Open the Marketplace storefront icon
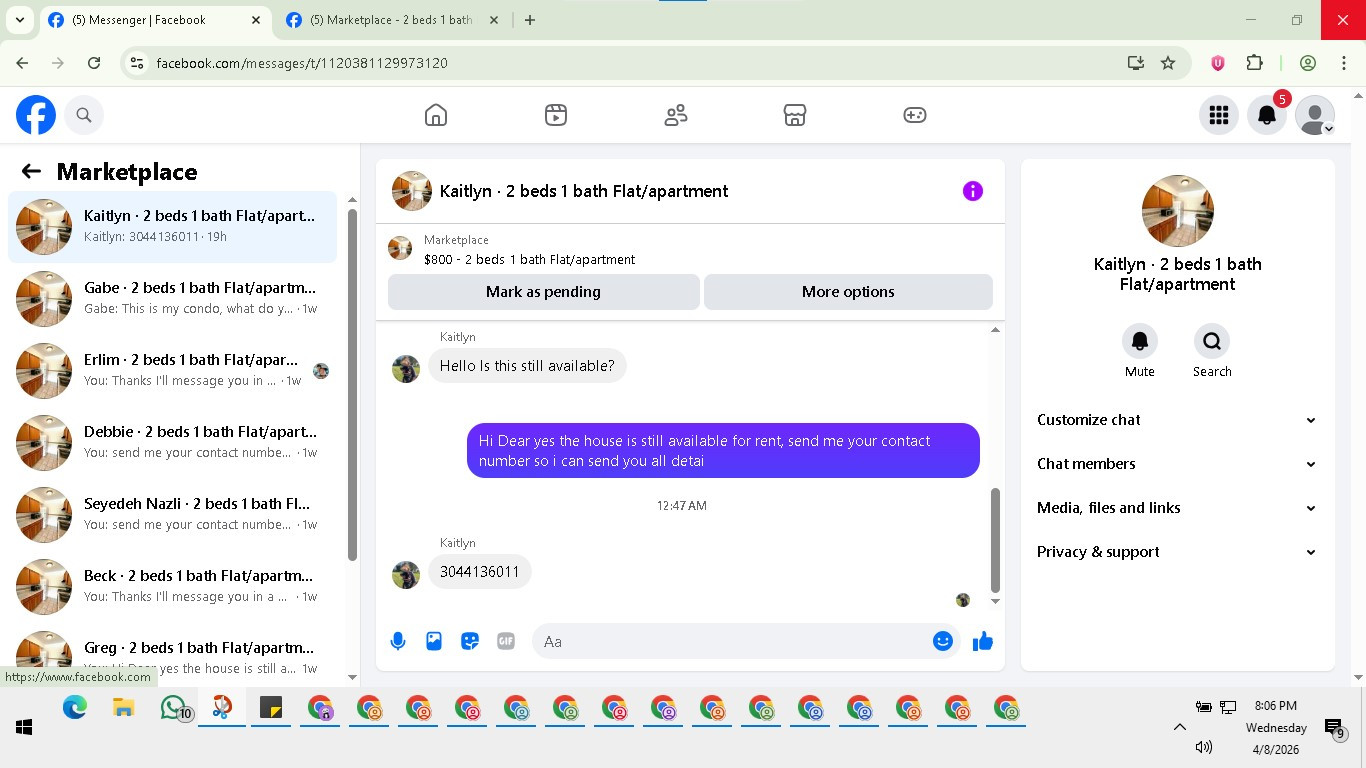Image resolution: width=1366 pixels, height=768 pixels. [795, 115]
